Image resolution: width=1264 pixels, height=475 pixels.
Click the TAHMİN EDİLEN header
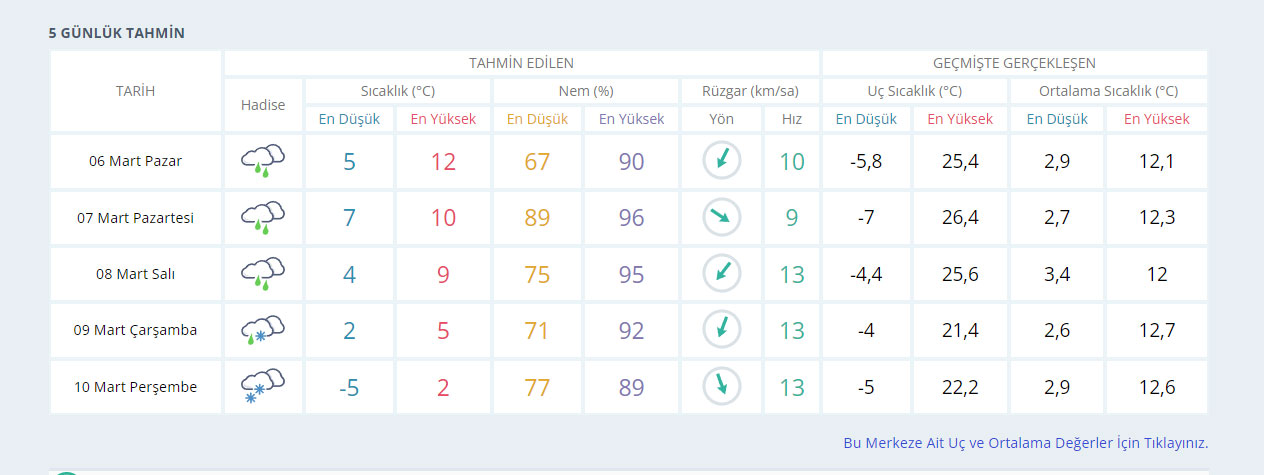click(521, 63)
